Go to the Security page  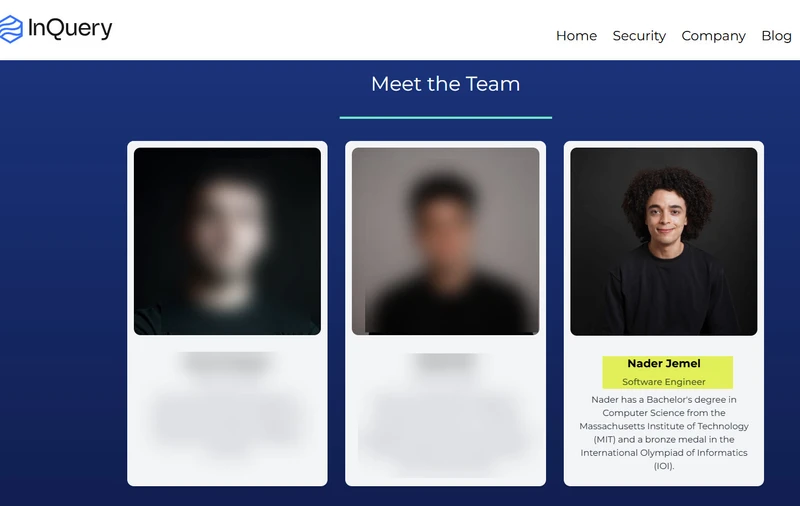[x=639, y=36]
